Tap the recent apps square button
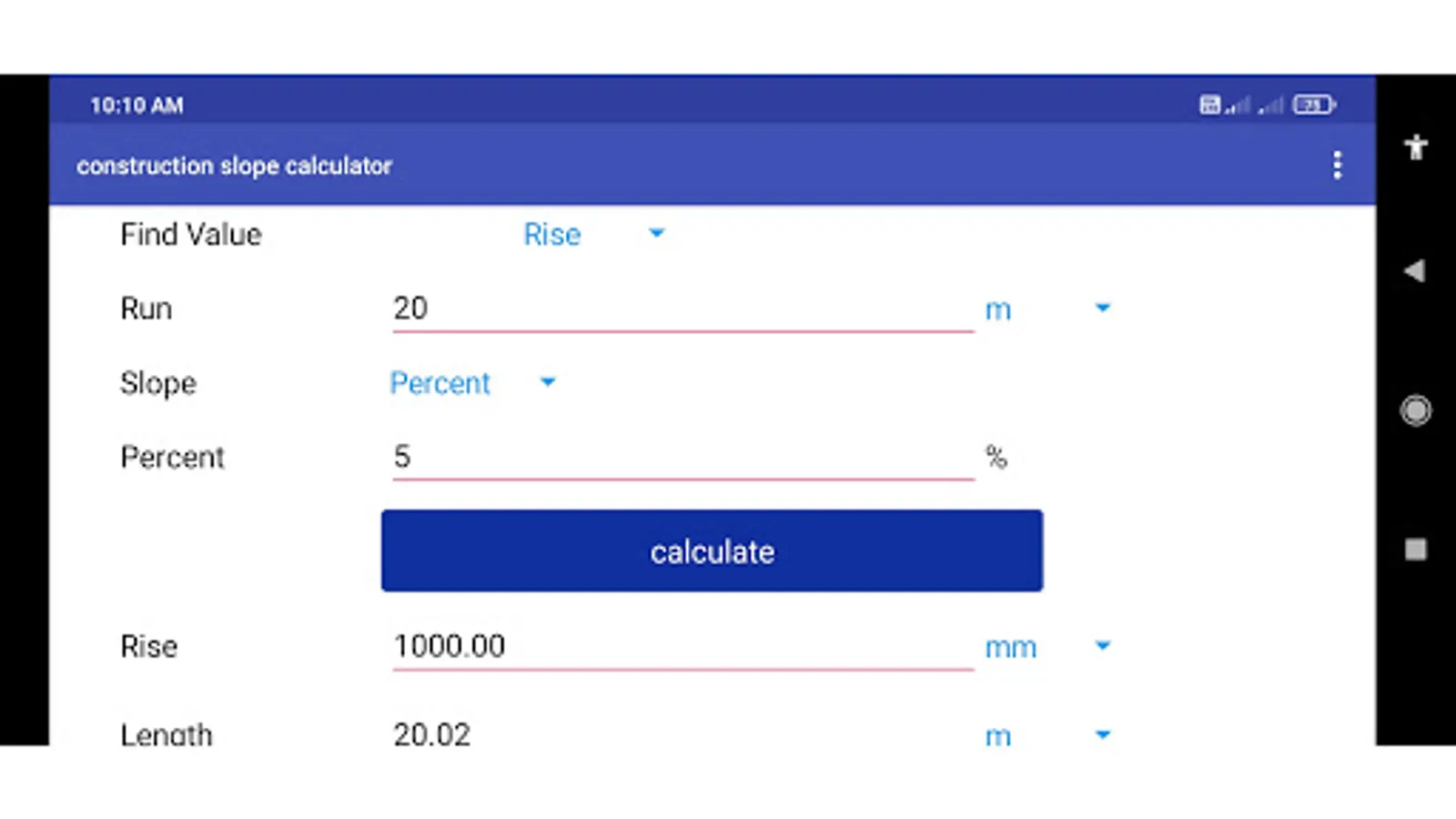This screenshot has width=1456, height=819. [x=1415, y=550]
